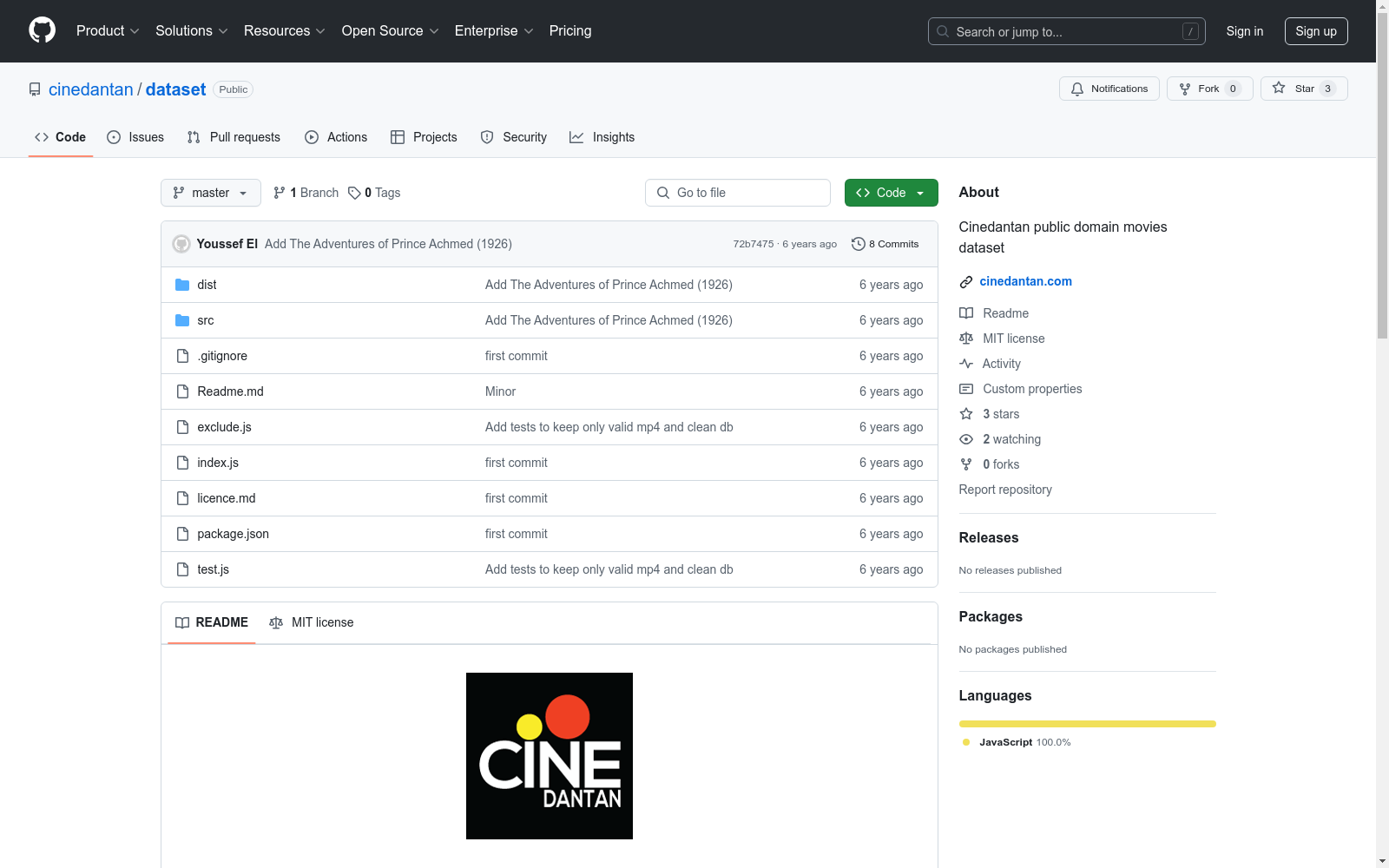Click the Go to file search field
The image size is (1389, 868).
click(x=738, y=193)
